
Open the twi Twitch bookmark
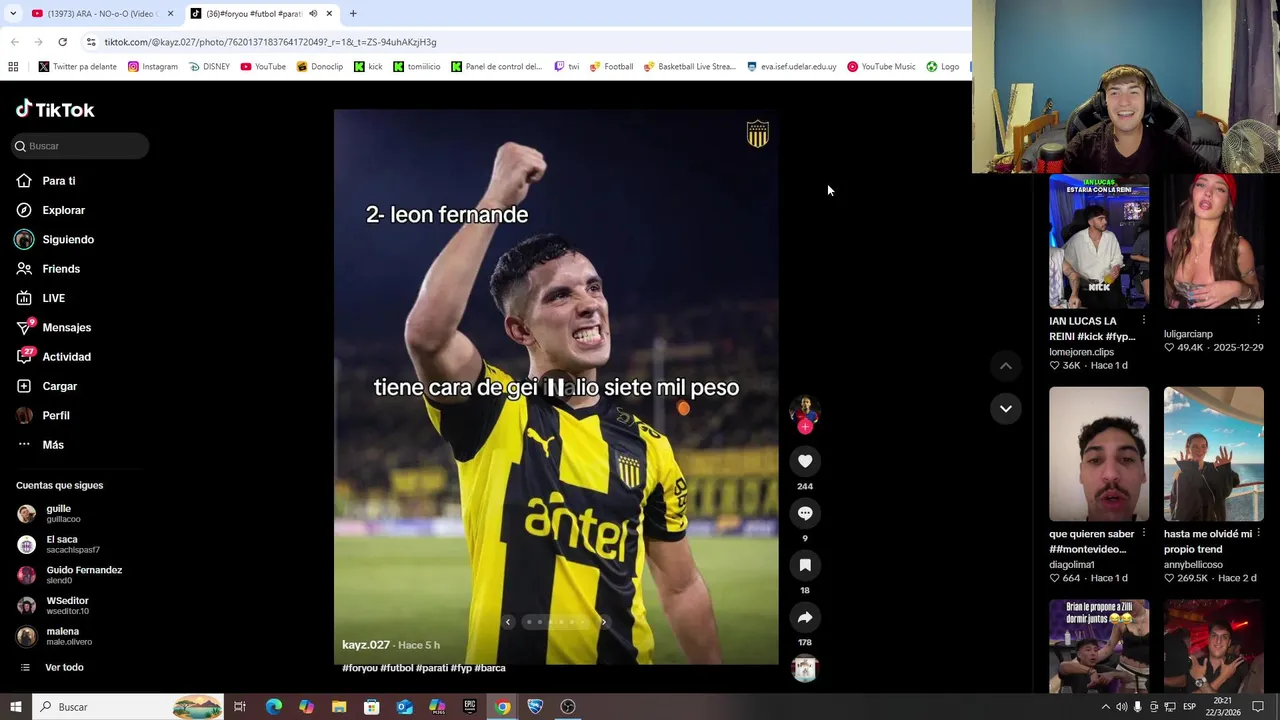tap(567, 67)
